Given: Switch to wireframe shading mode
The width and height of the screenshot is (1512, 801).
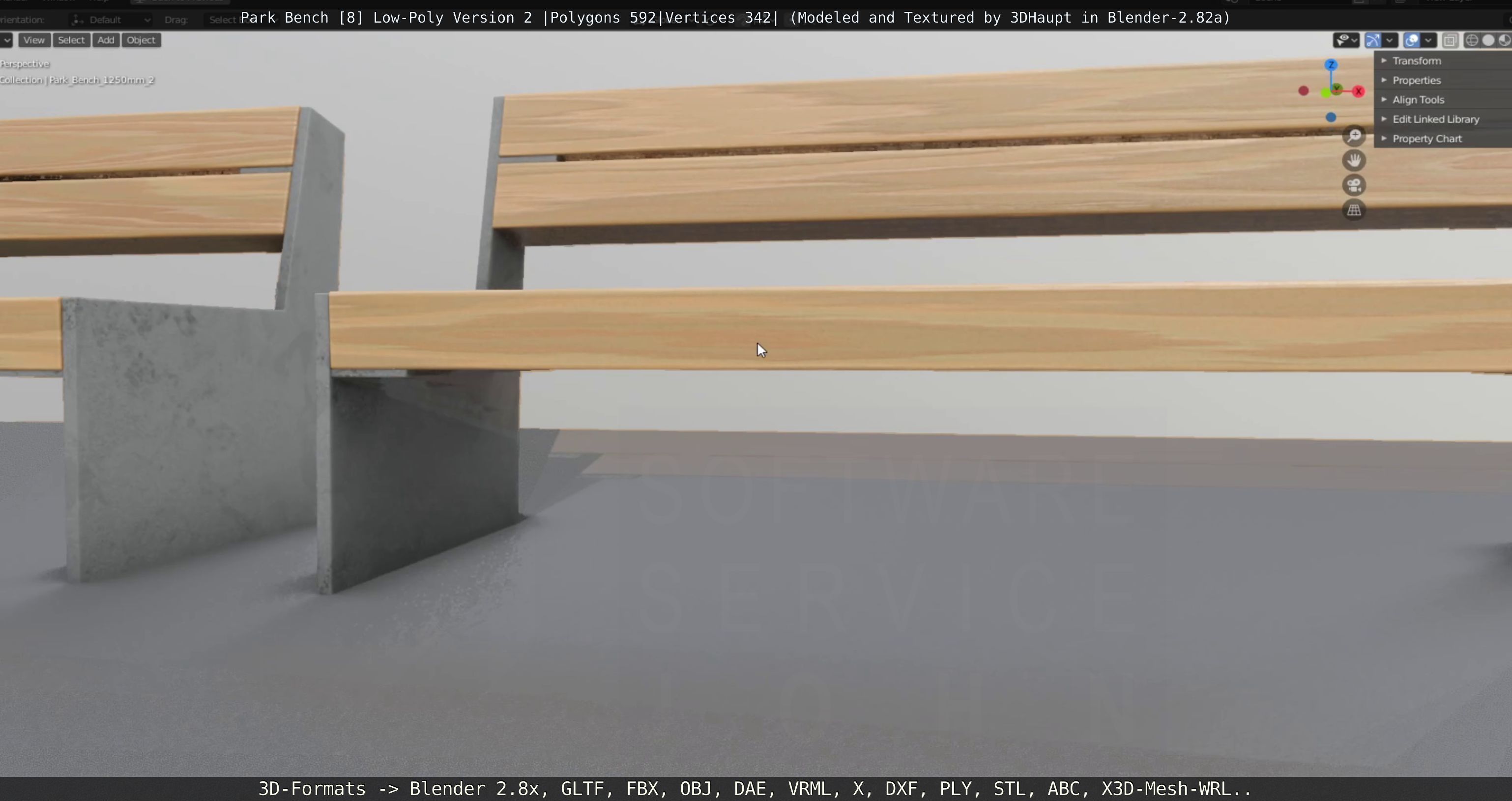Looking at the screenshot, I should click(1472, 40).
